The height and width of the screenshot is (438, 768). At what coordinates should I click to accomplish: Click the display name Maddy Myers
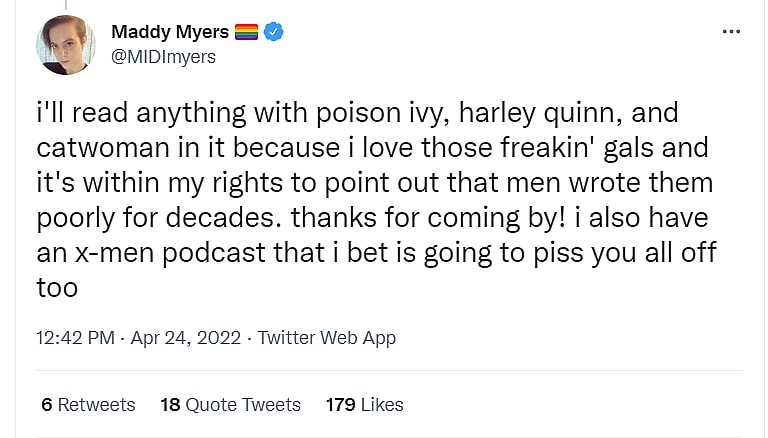click(x=170, y=32)
